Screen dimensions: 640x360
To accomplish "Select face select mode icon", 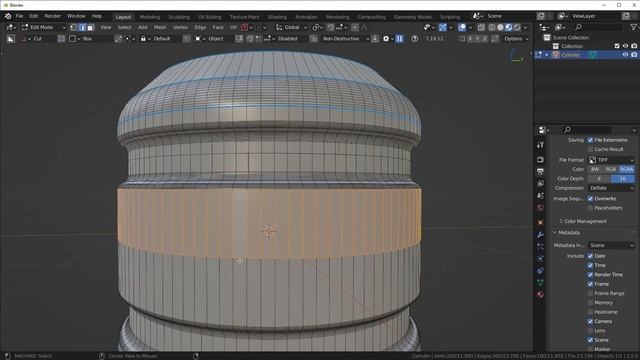I will 90,27.
